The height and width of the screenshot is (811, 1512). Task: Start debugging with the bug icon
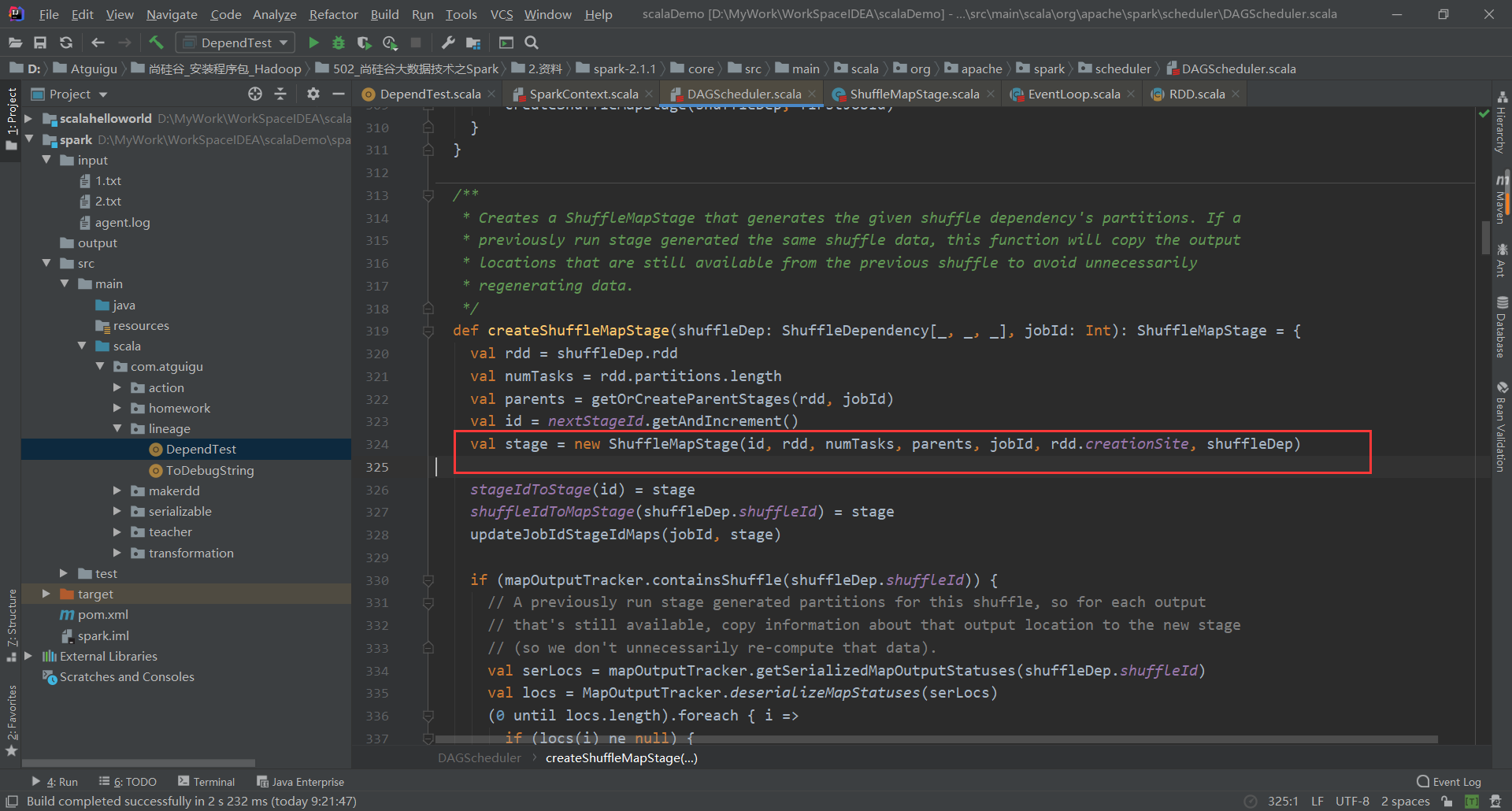tap(339, 43)
